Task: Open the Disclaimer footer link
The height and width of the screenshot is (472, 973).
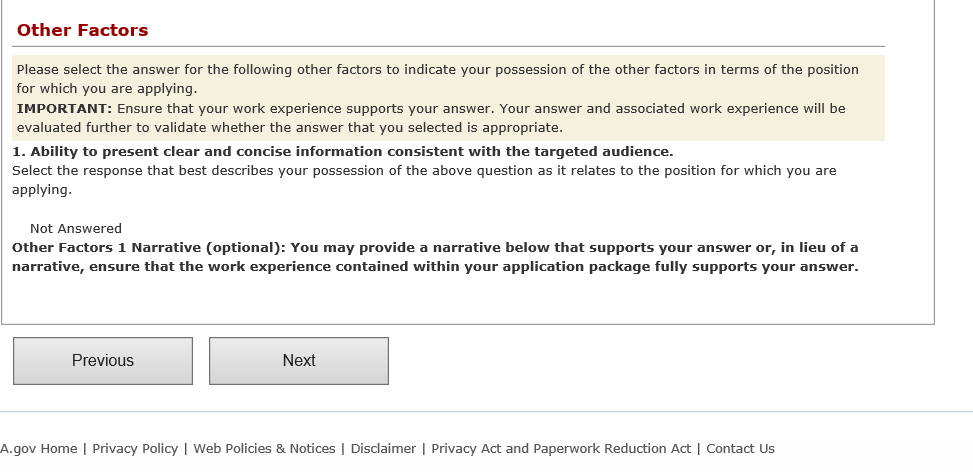Action: tap(383, 449)
